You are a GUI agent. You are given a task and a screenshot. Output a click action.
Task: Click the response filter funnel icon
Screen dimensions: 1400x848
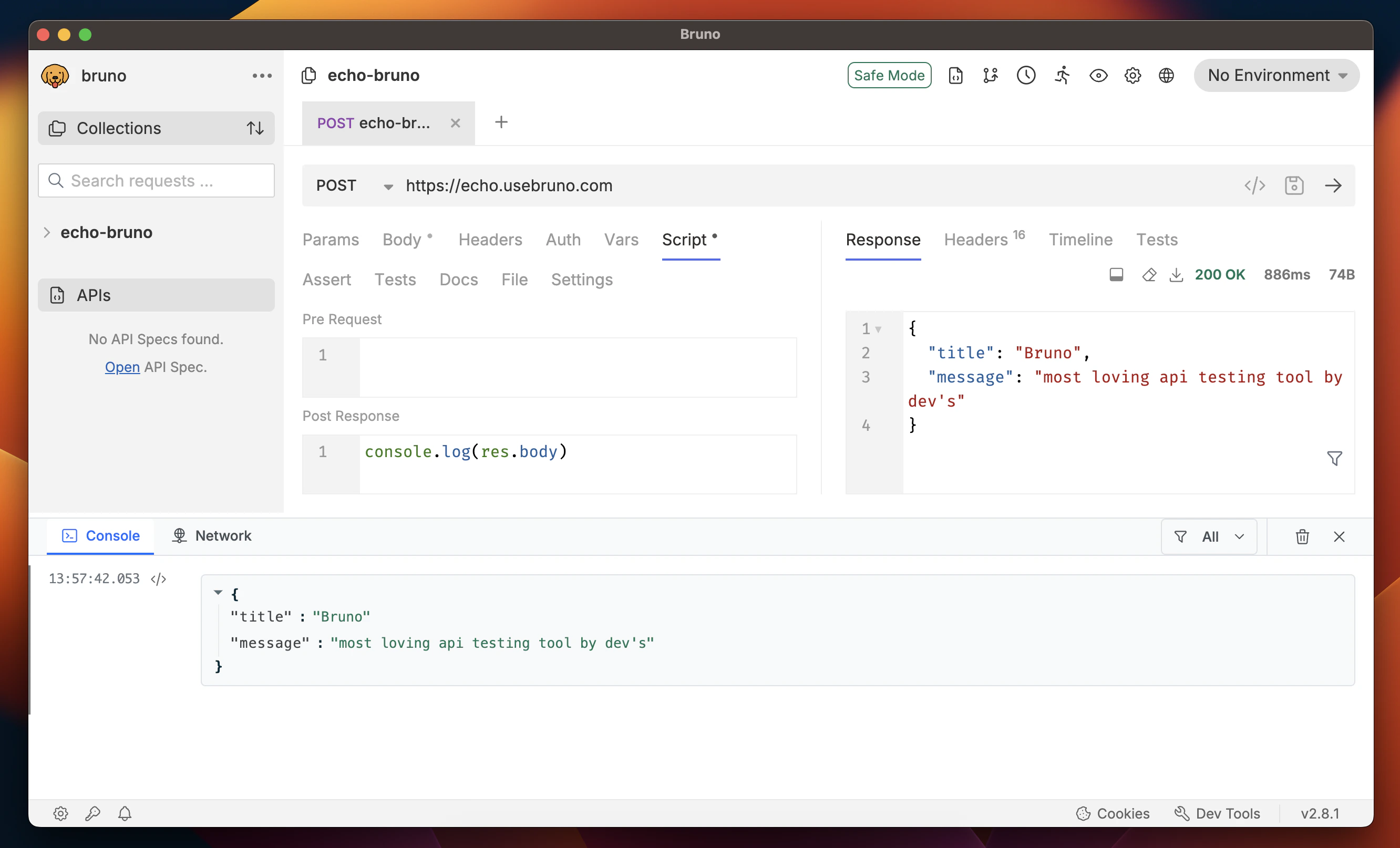click(x=1334, y=458)
